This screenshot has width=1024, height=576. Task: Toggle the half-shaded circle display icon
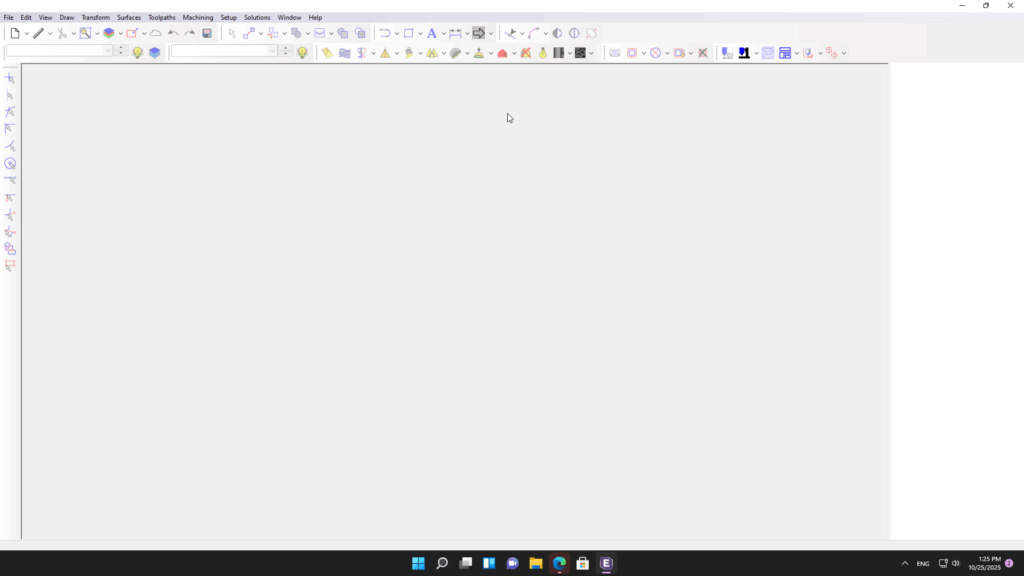[557, 33]
